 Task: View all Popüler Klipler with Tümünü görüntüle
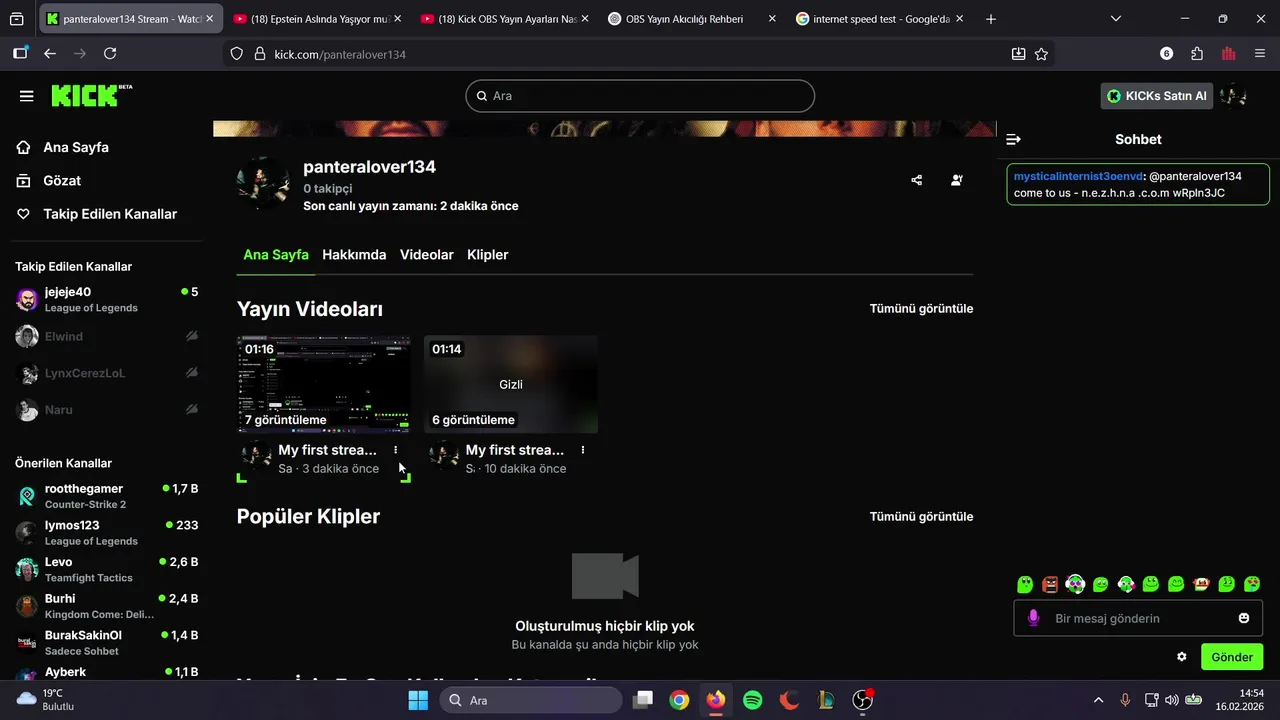click(921, 517)
